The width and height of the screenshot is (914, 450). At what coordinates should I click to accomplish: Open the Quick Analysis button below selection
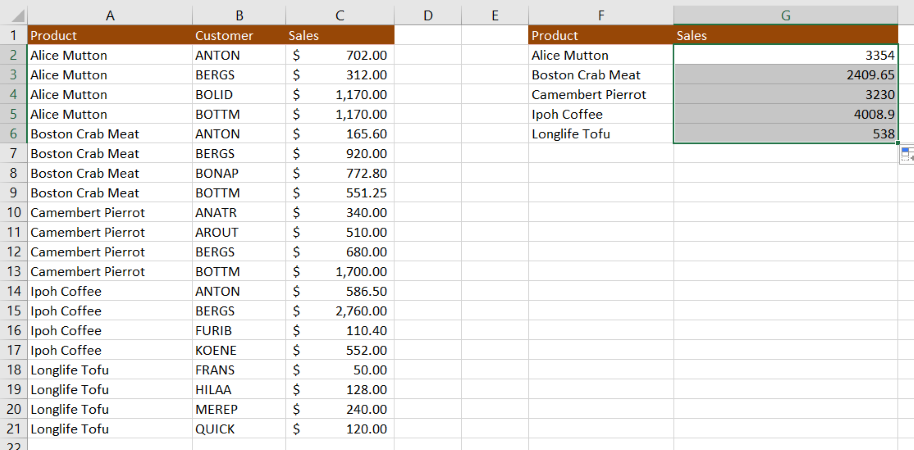click(907, 154)
